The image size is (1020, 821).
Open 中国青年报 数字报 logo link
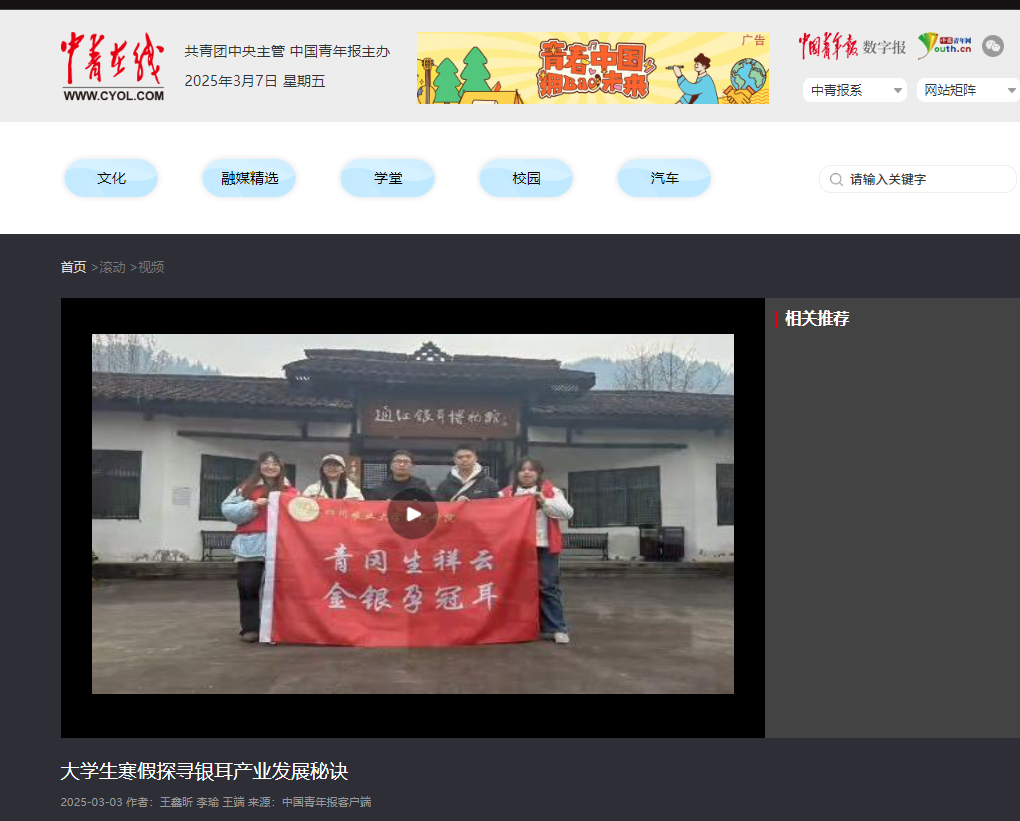[x=851, y=46]
